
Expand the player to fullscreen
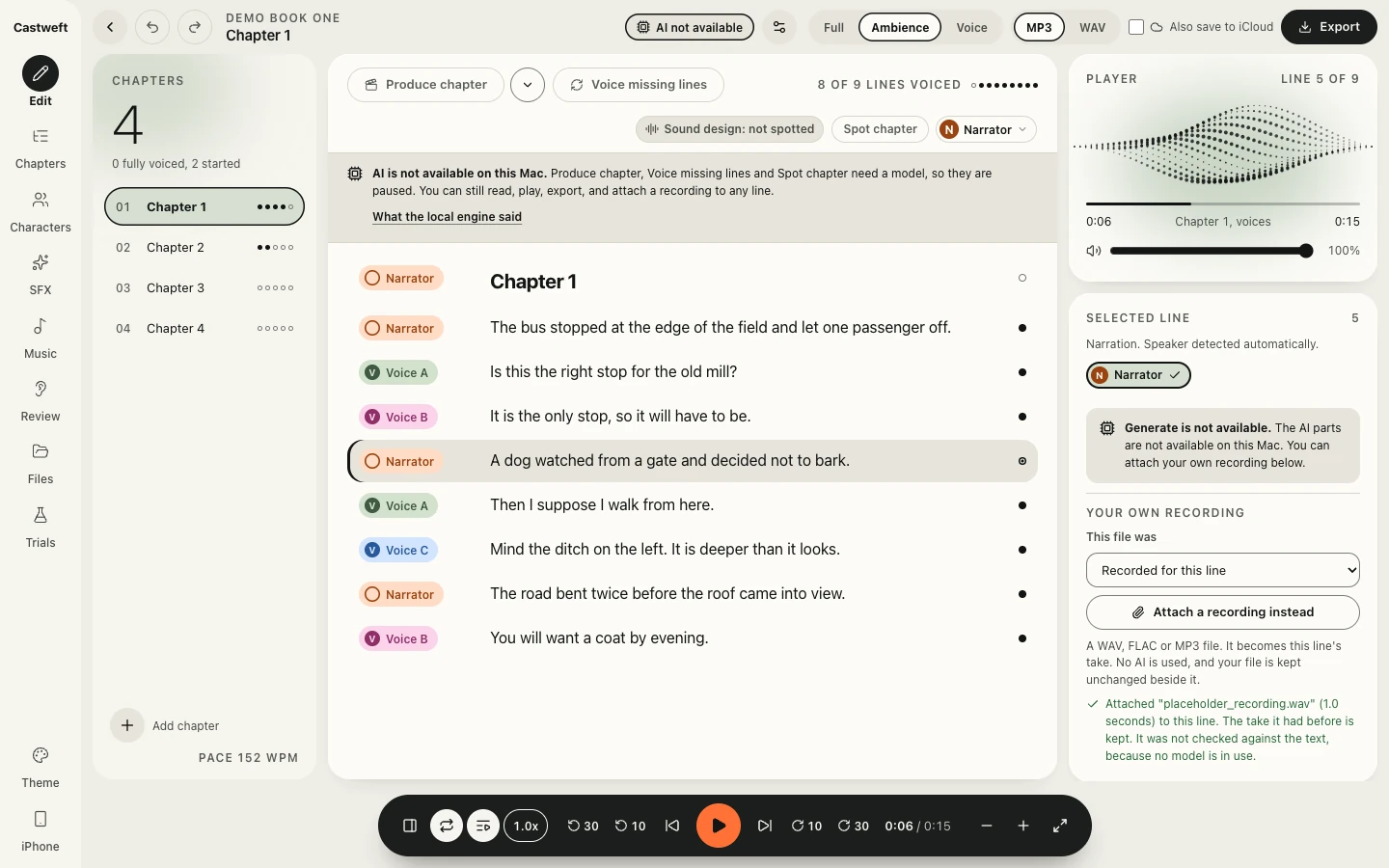click(1060, 826)
